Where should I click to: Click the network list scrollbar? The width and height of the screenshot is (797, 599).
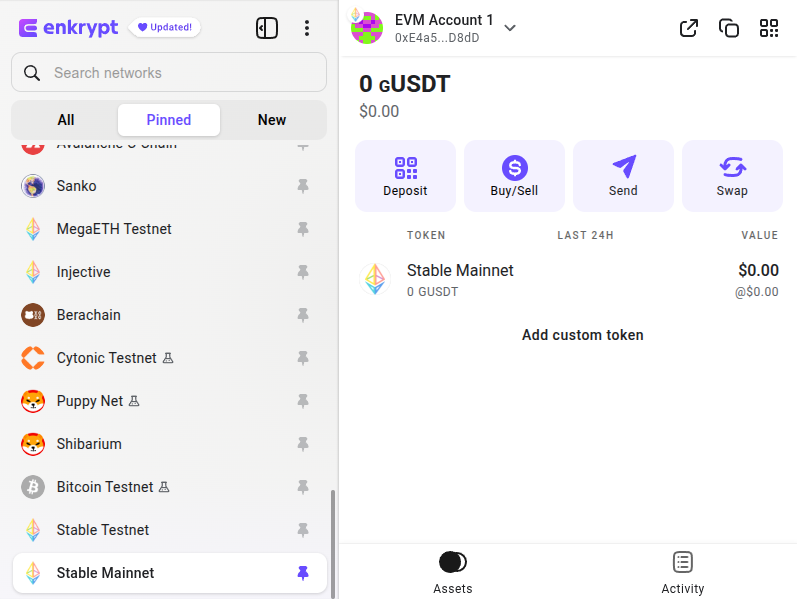click(333, 544)
